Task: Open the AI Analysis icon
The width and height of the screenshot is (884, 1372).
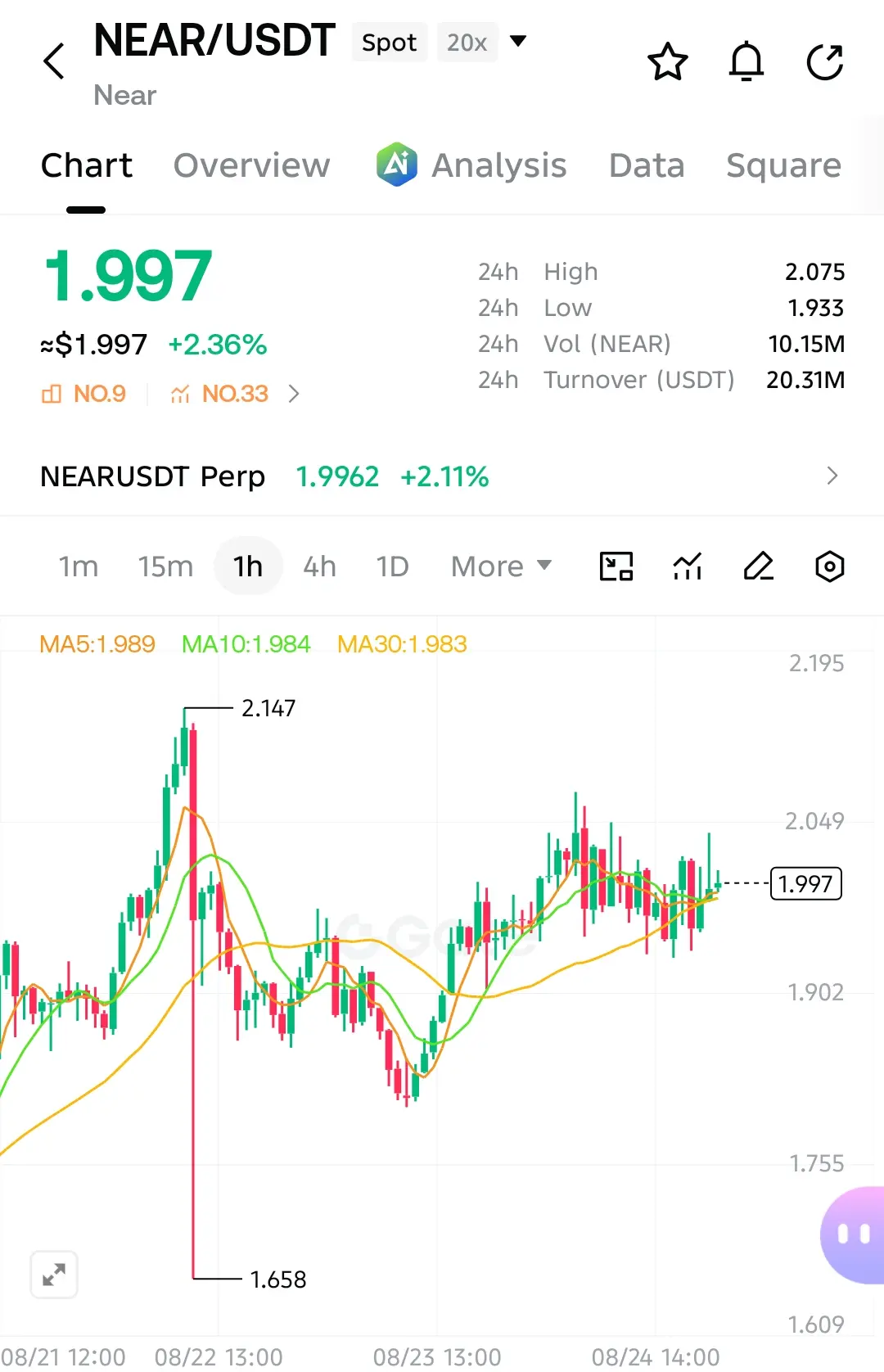Action: point(397,165)
